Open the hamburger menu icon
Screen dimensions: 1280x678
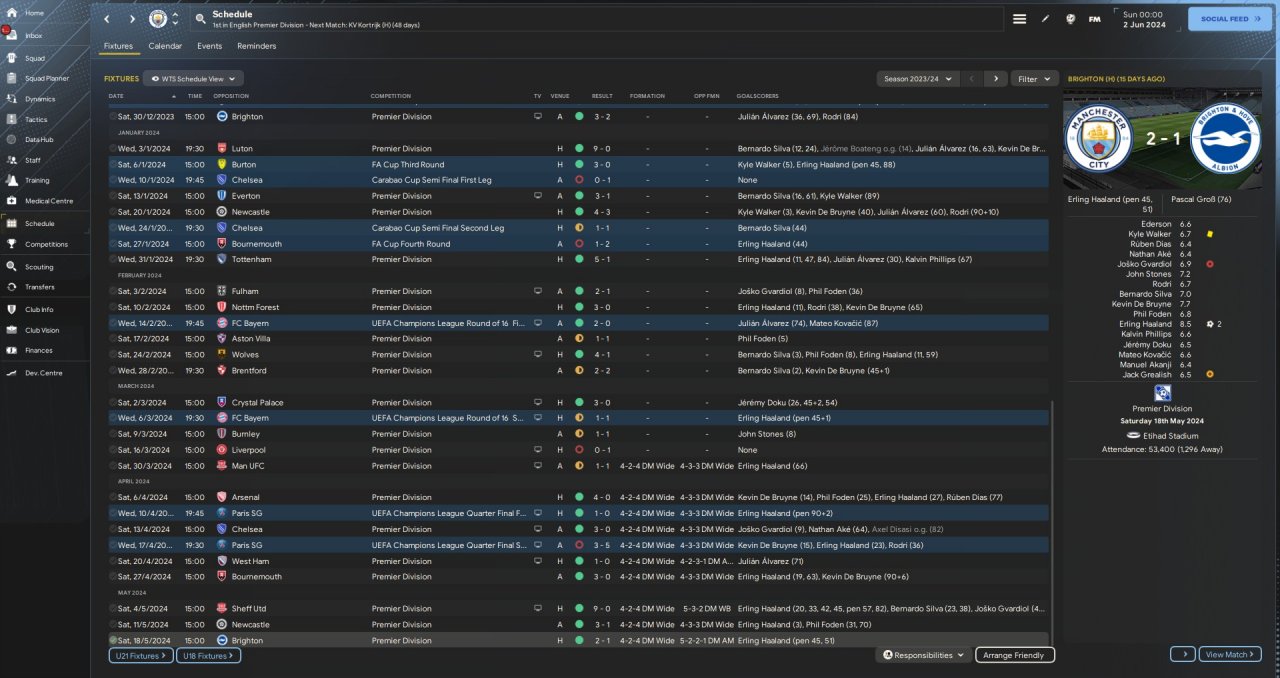pos(1019,19)
